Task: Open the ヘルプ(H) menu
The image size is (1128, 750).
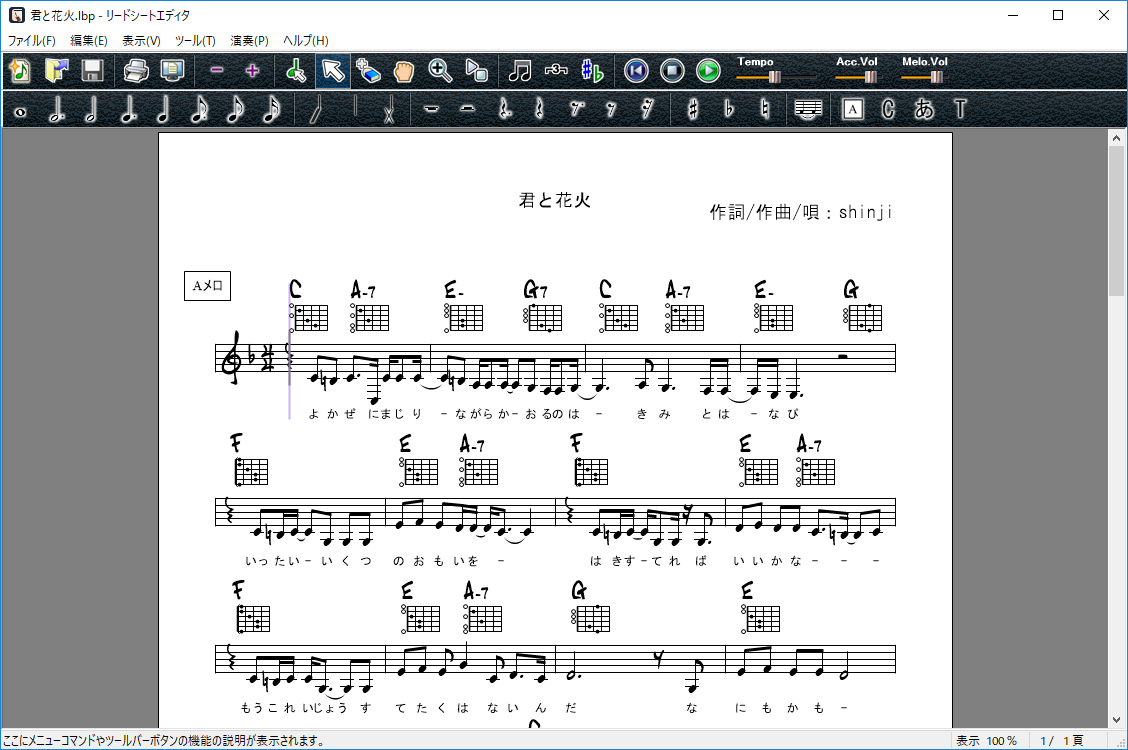Action: tap(306, 40)
